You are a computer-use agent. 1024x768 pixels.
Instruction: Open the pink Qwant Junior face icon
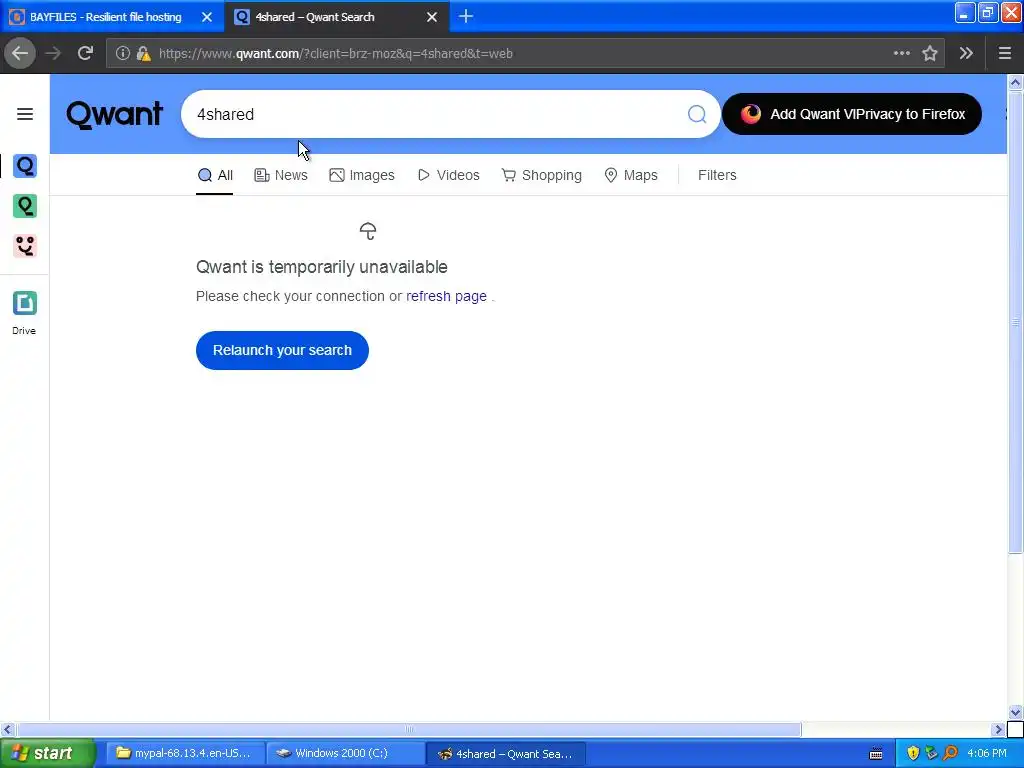(x=25, y=246)
